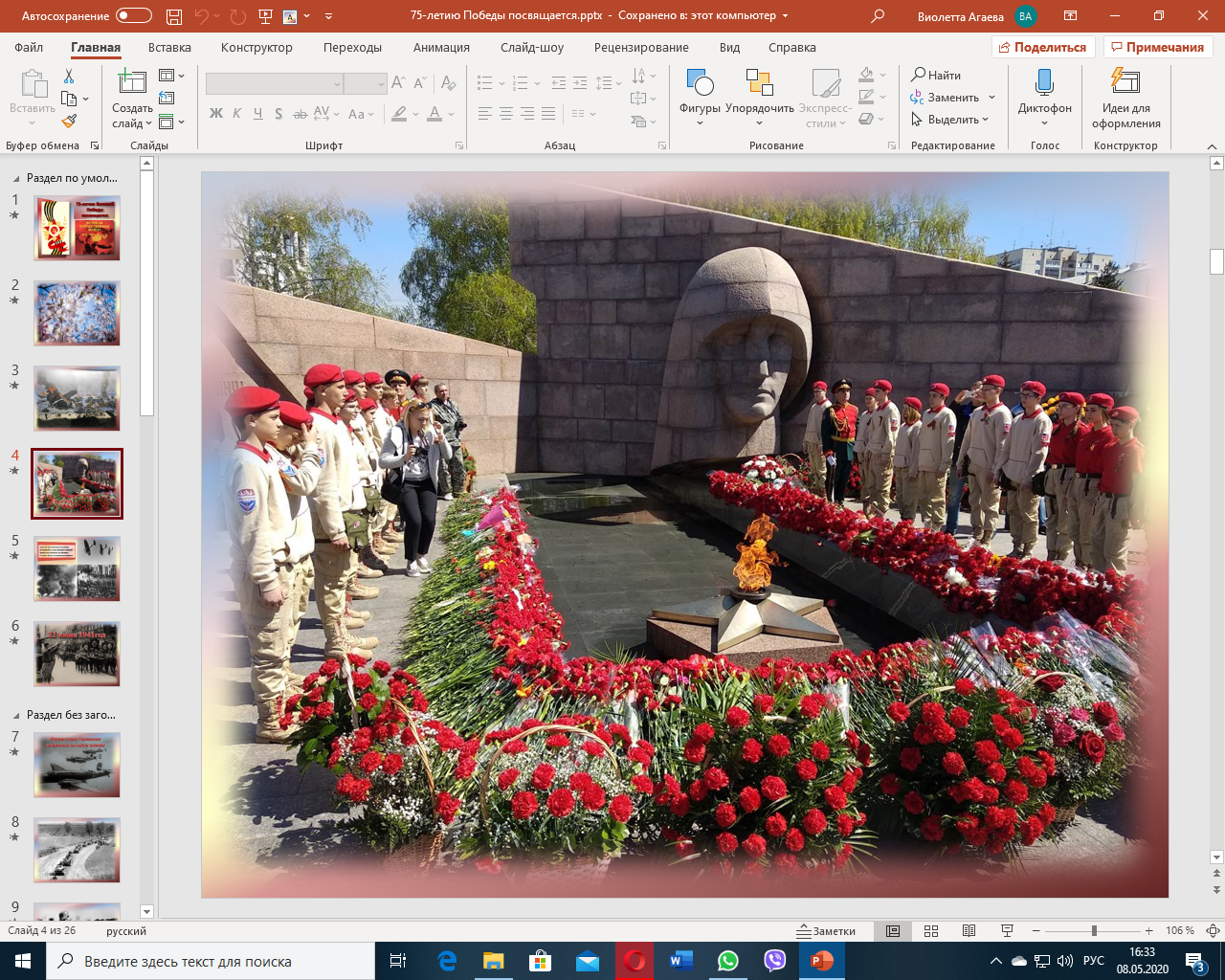The height and width of the screenshot is (980, 1225).
Task: Toggle the AutoSave switch
Action: [133, 16]
